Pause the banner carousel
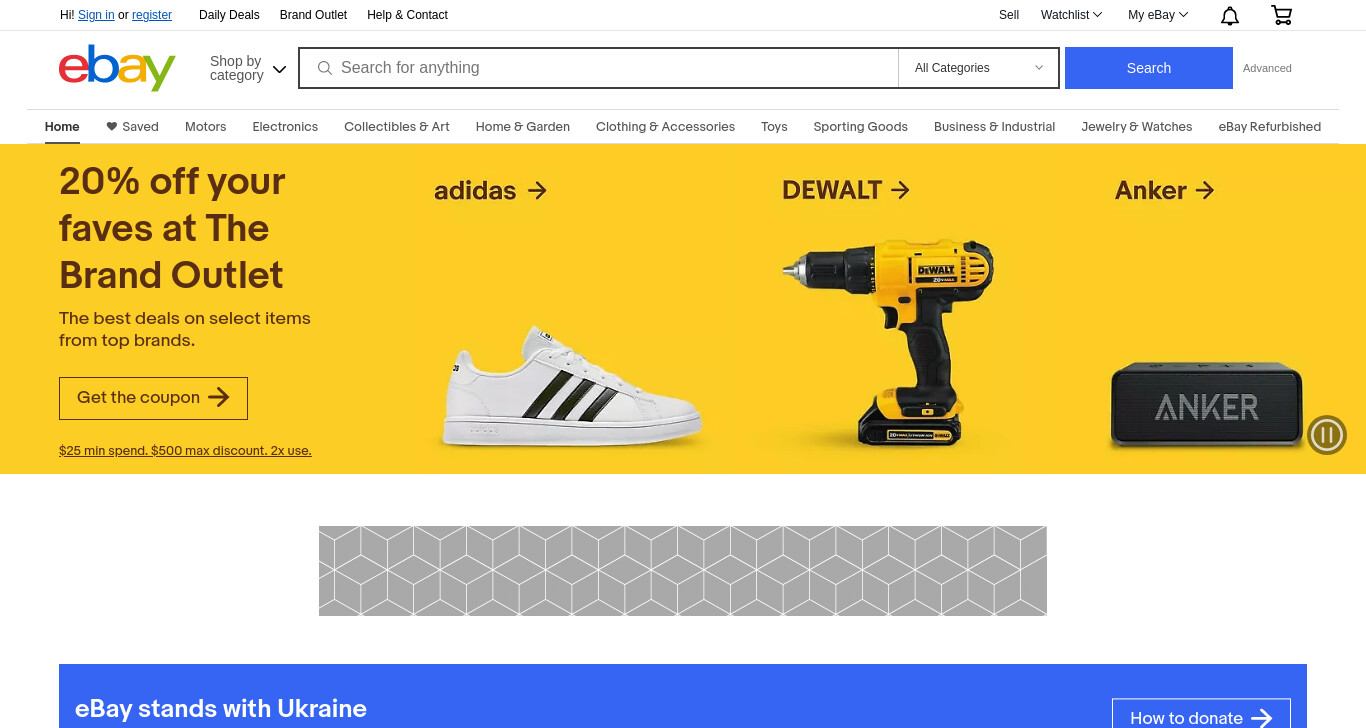Screen dimensions: 1366x728 pos(1327,435)
